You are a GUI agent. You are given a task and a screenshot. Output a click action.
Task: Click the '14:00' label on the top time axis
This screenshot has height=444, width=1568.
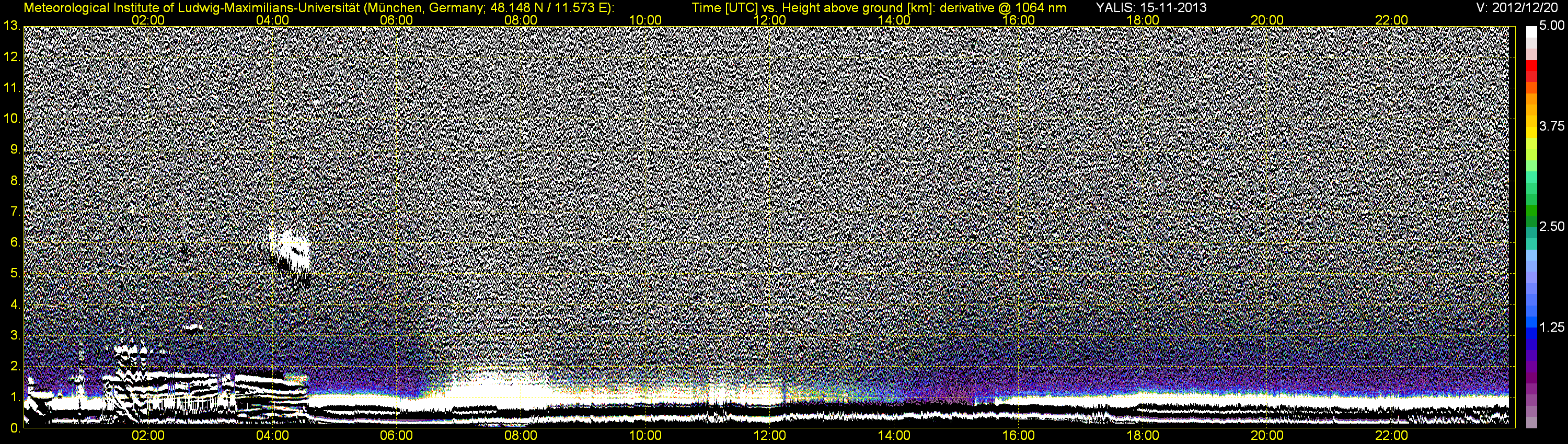tap(894, 20)
